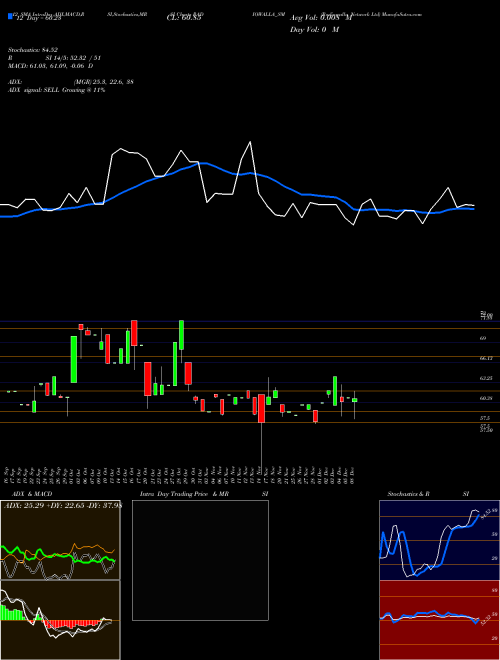Click 'ADX: 25.29 +DY: 22.65 -DY: 37.98' header
Viewport: 500px width, 660px height.
tap(63, 505)
